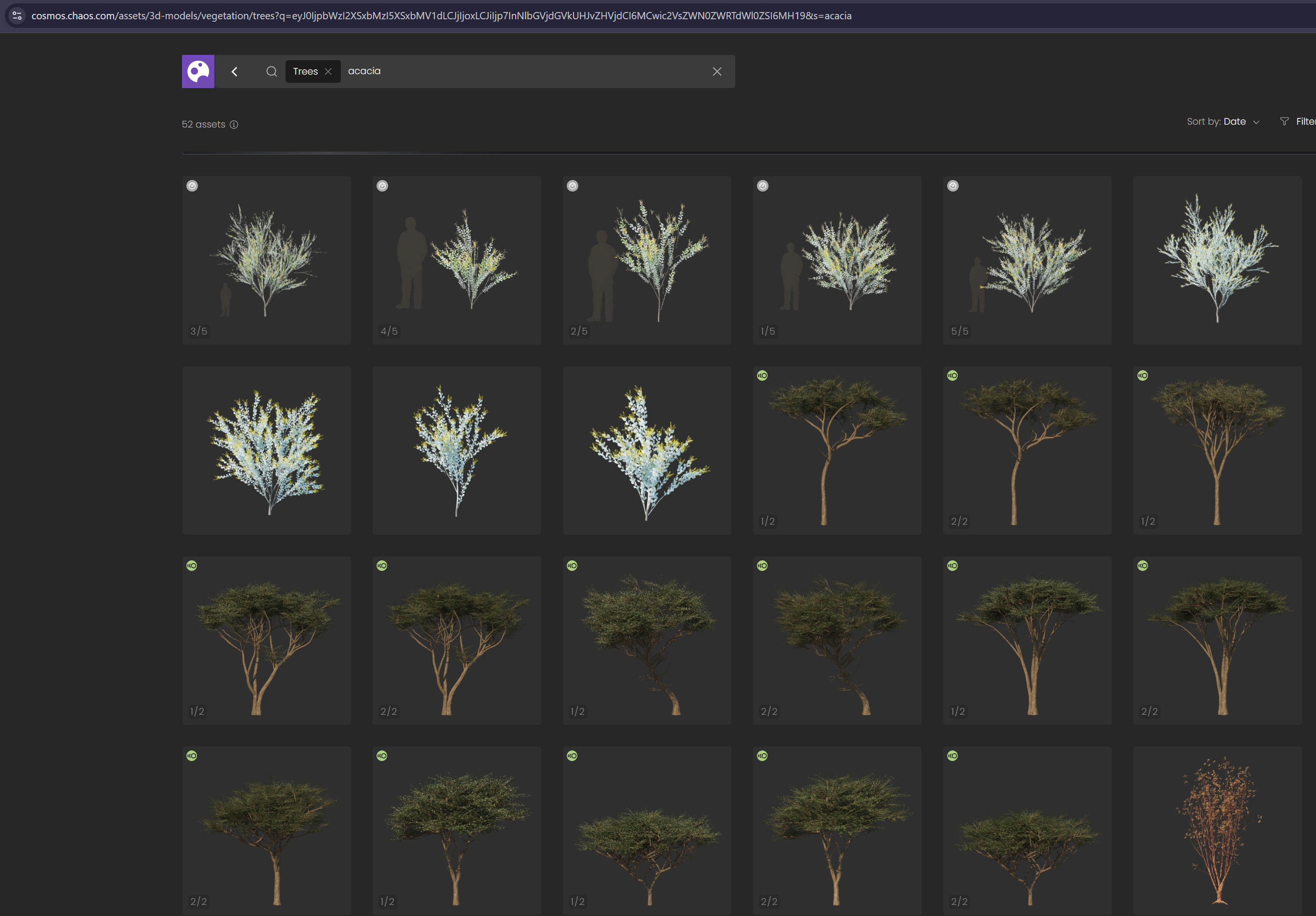Viewport: 1316px width, 916px height.
Task: Click the info icon beside 52 assets
Action: 234,125
